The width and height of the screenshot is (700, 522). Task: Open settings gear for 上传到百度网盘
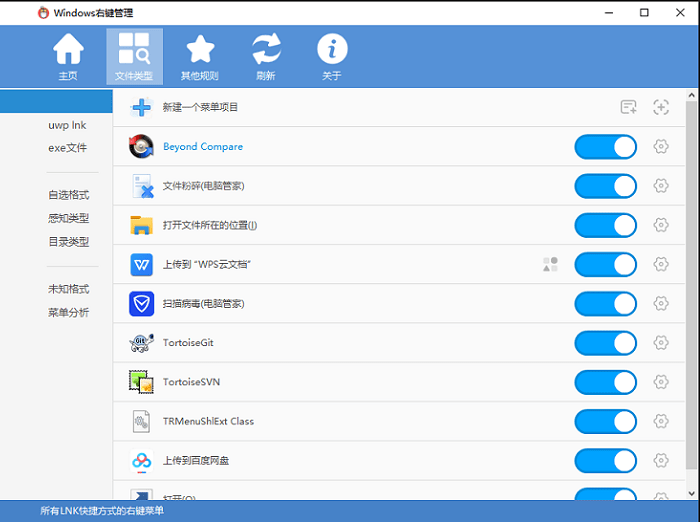click(661, 460)
